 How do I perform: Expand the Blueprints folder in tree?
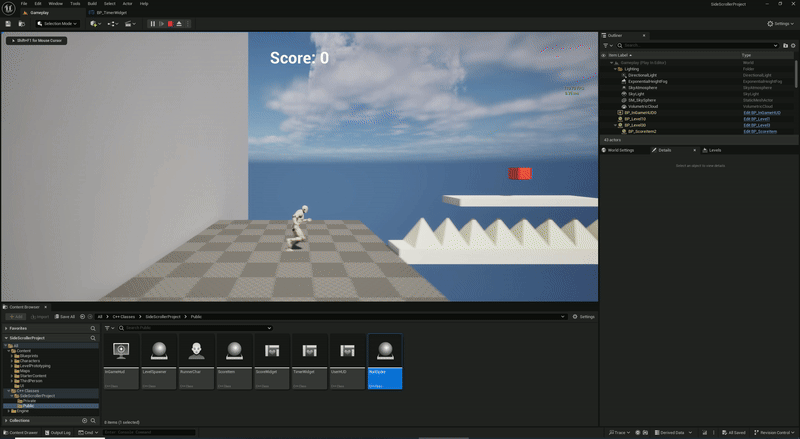(12, 356)
